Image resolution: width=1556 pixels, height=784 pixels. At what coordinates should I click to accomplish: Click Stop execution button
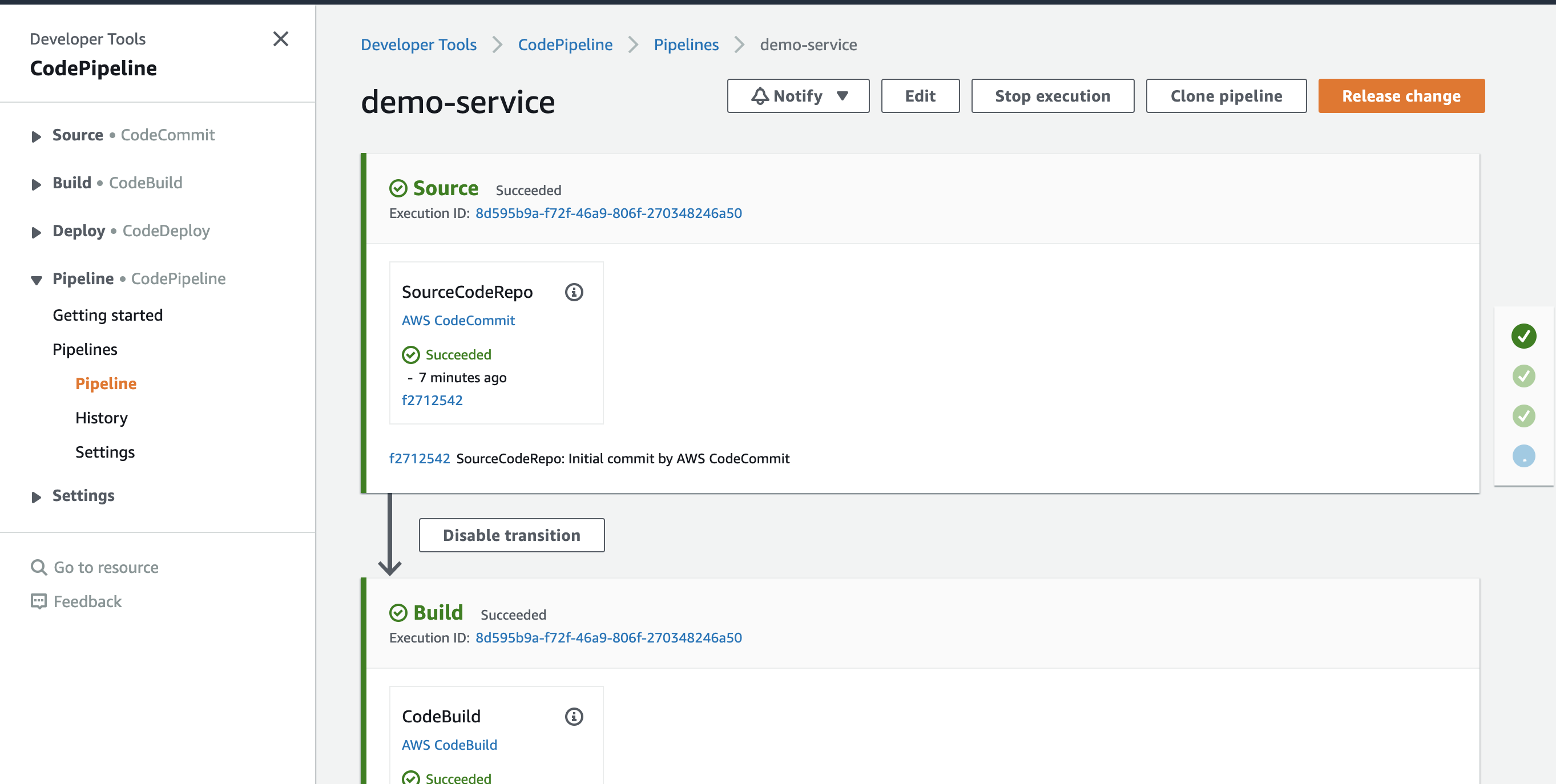[1052, 96]
